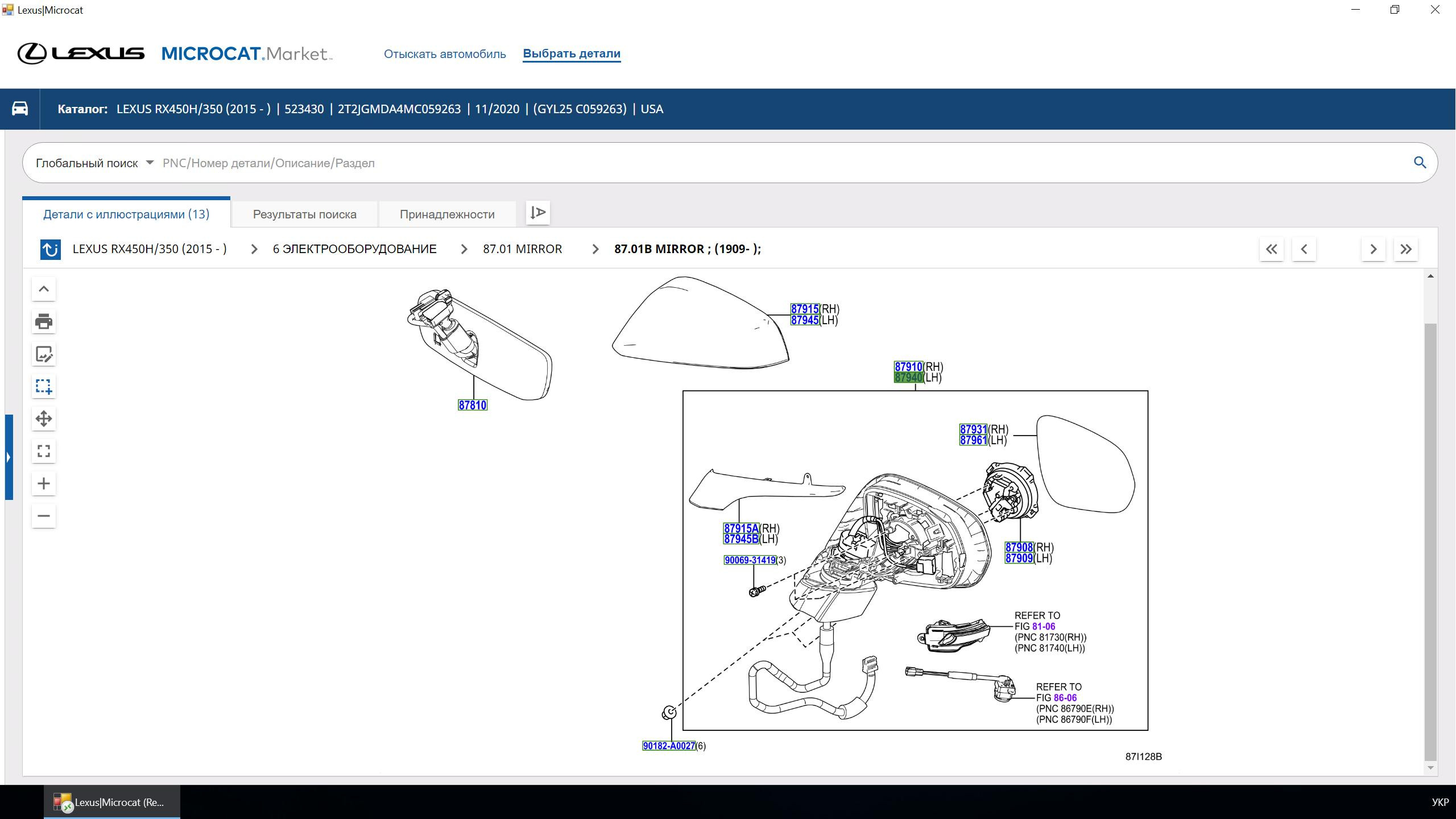Zoom out using the minus icon
Screen dimensions: 1456x819
44,516
